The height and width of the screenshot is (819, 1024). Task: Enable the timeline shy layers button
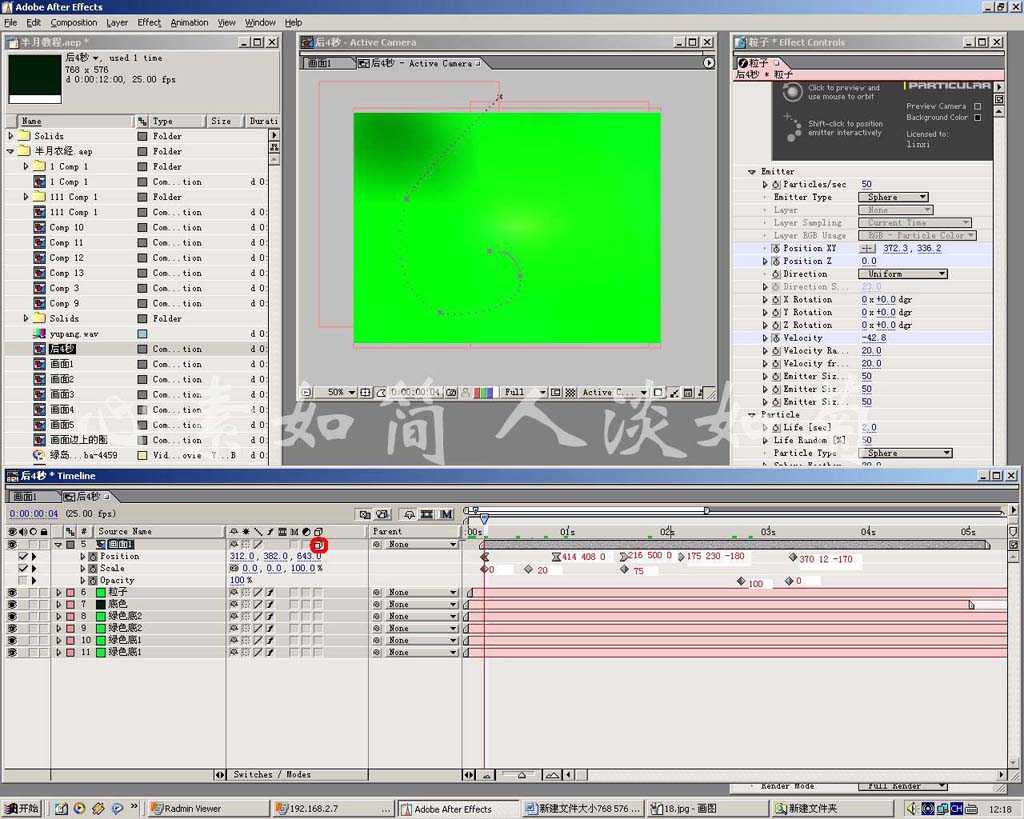(409, 515)
